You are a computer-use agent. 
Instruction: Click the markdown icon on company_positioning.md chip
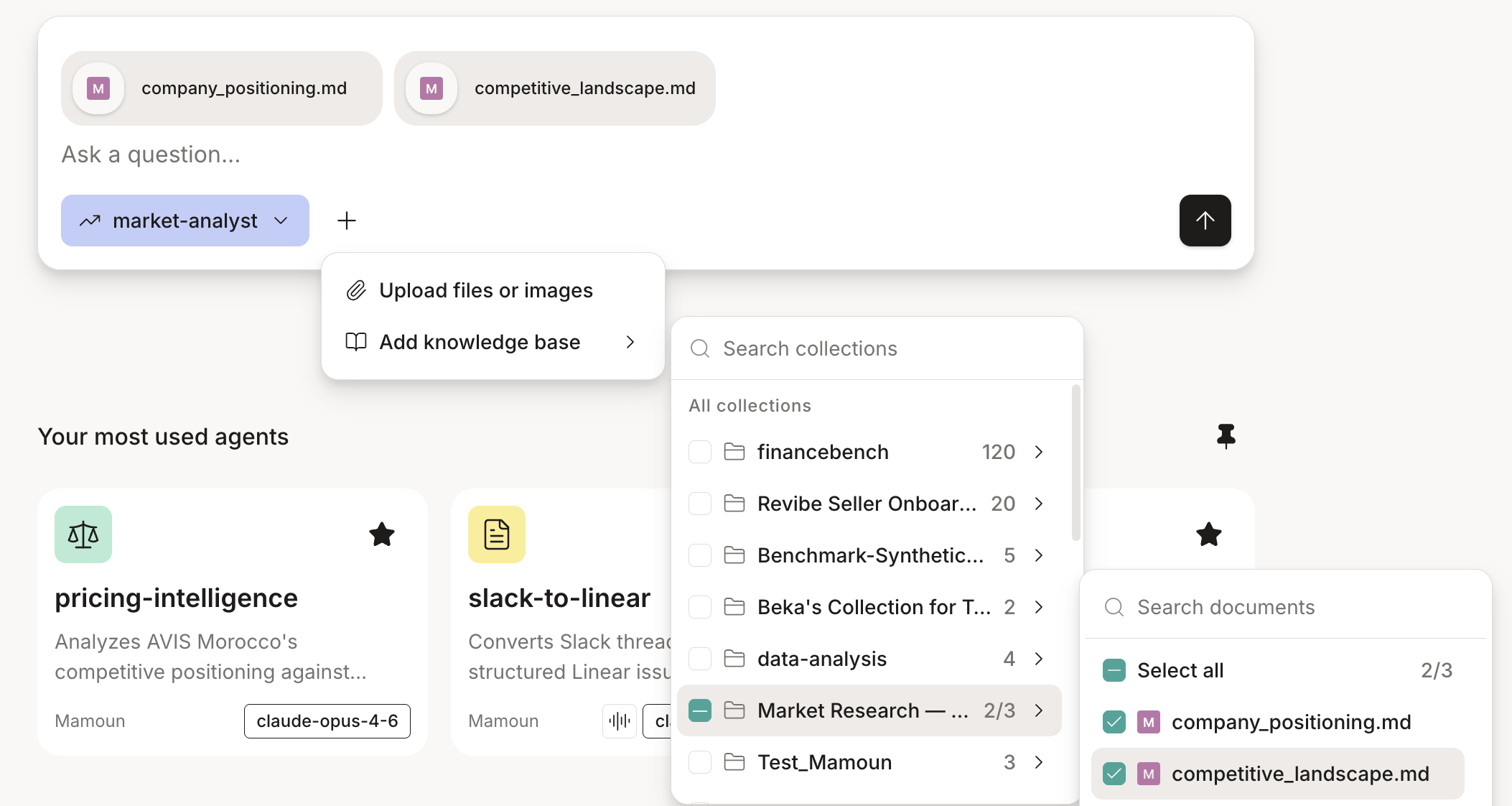pyautogui.click(x=98, y=88)
